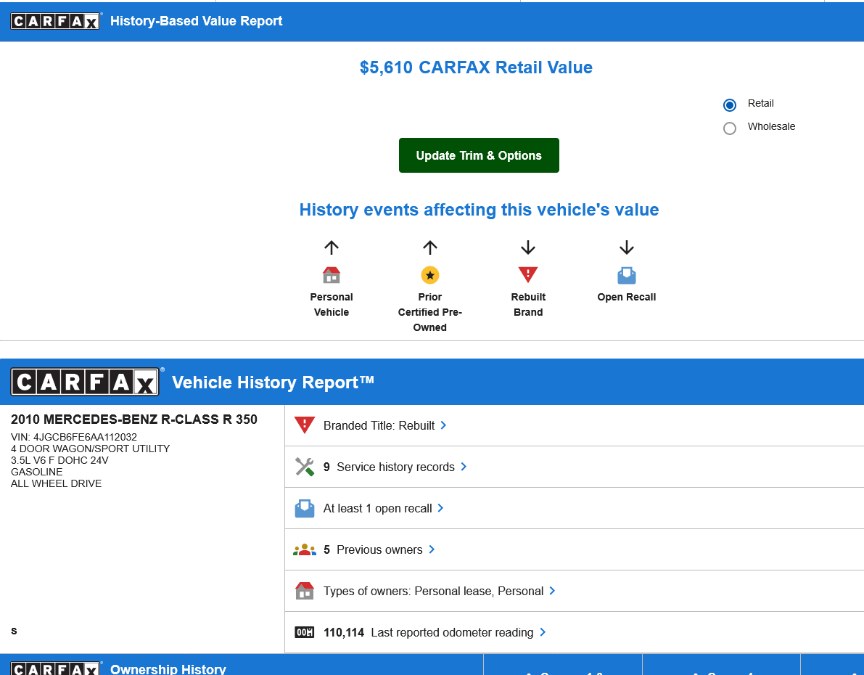Click the Update Trim & Options button
864x675 pixels.
479,155
